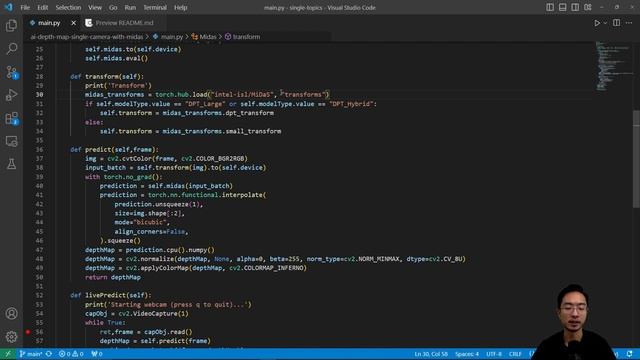Click 'return depthMap' on line 50
Viewport: 640px width, 360px height.
(x=113, y=277)
